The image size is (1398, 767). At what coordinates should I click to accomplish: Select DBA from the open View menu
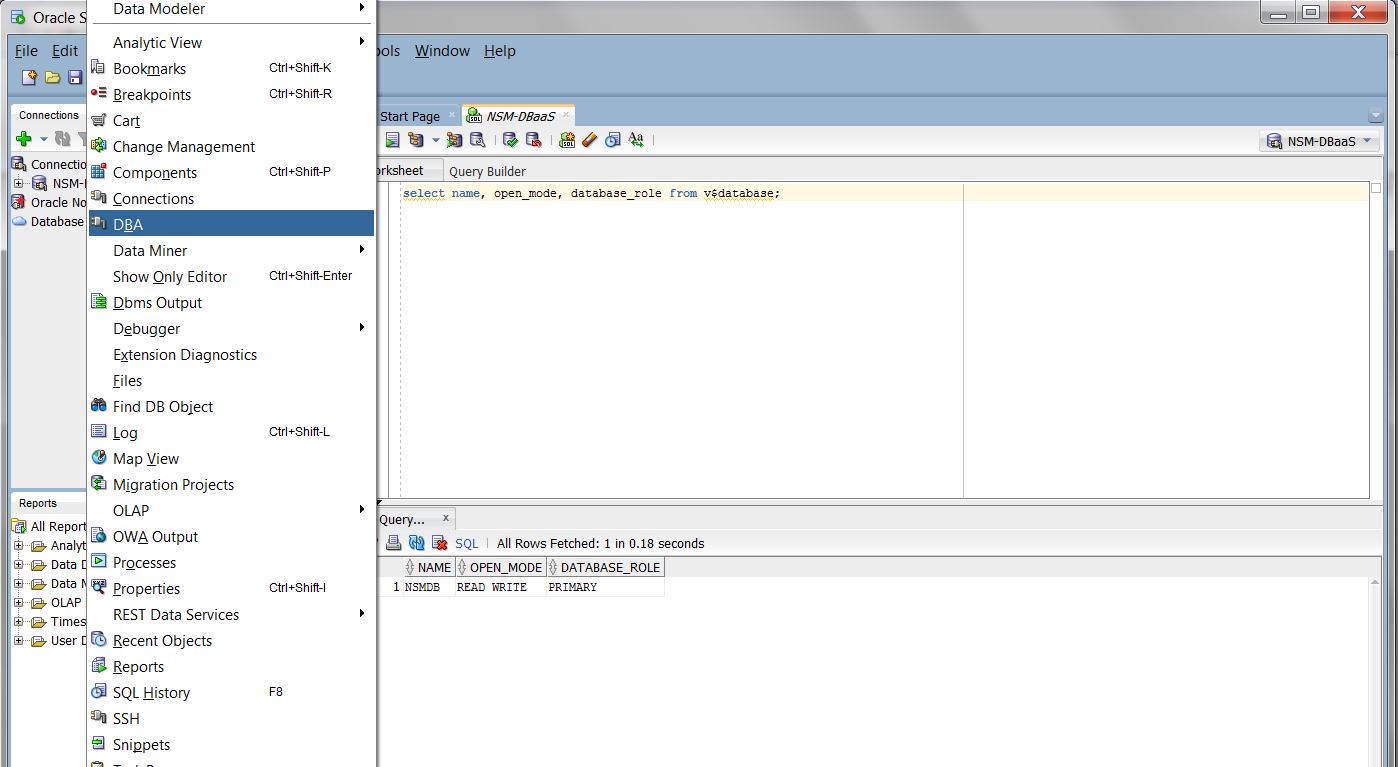[x=130, y=224]
